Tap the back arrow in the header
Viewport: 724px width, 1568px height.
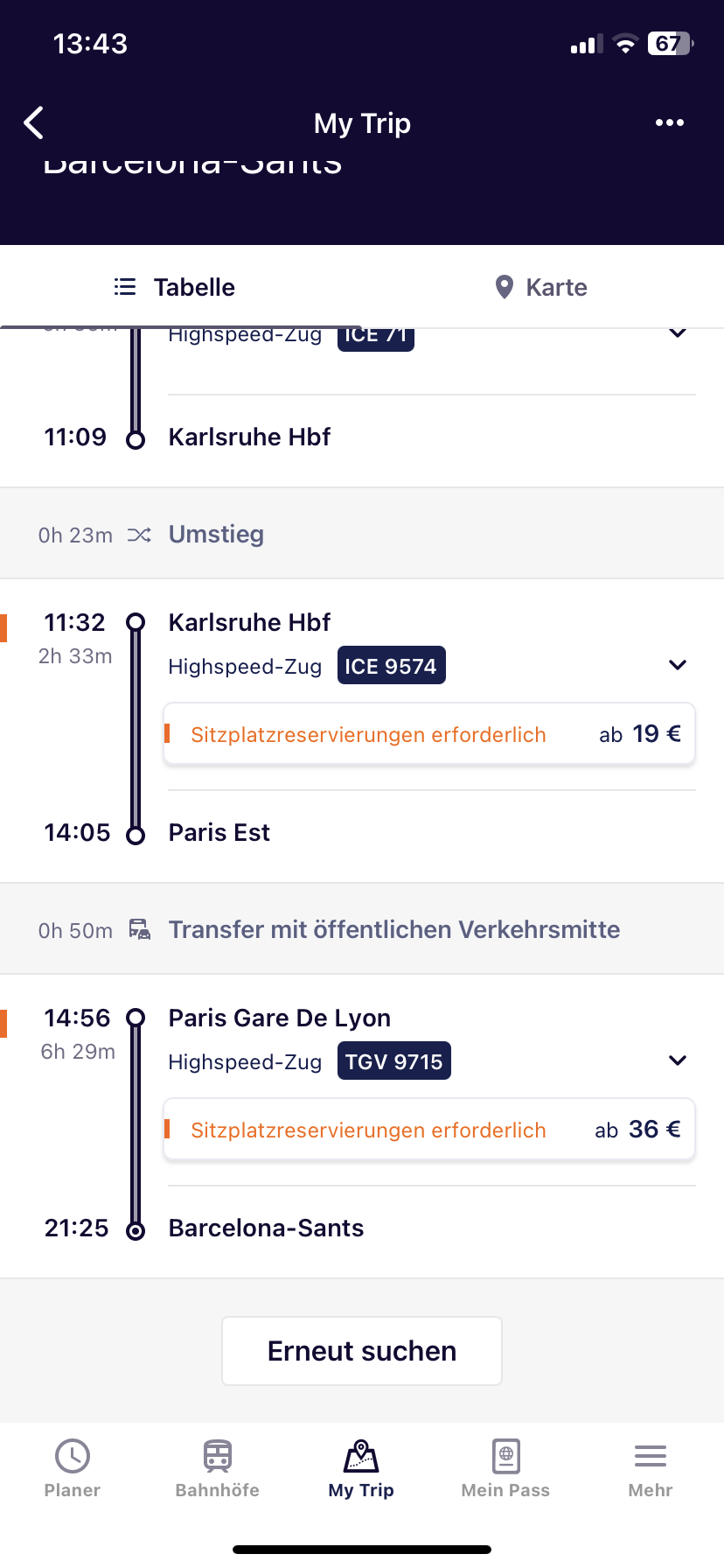(x=33, y=122)
